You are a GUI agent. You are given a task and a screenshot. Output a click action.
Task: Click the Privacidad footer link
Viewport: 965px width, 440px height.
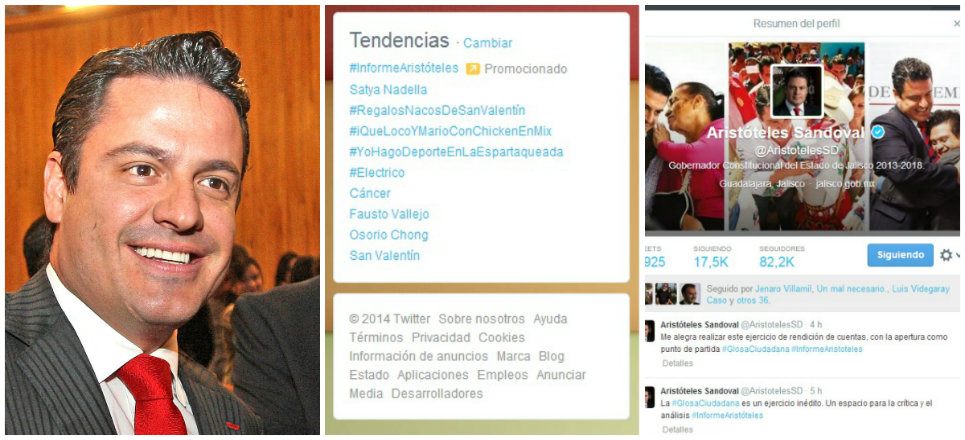[x=441, y=337]
